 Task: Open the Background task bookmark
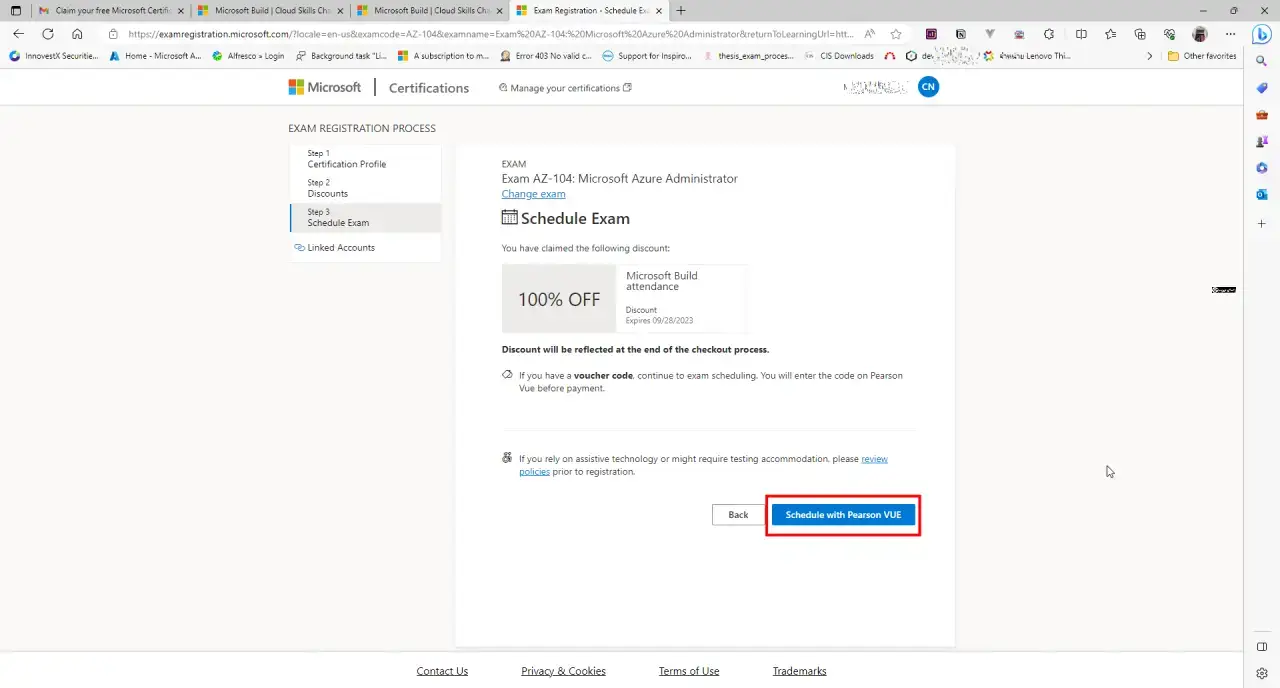pyautogui.click(x=341, y=56)
